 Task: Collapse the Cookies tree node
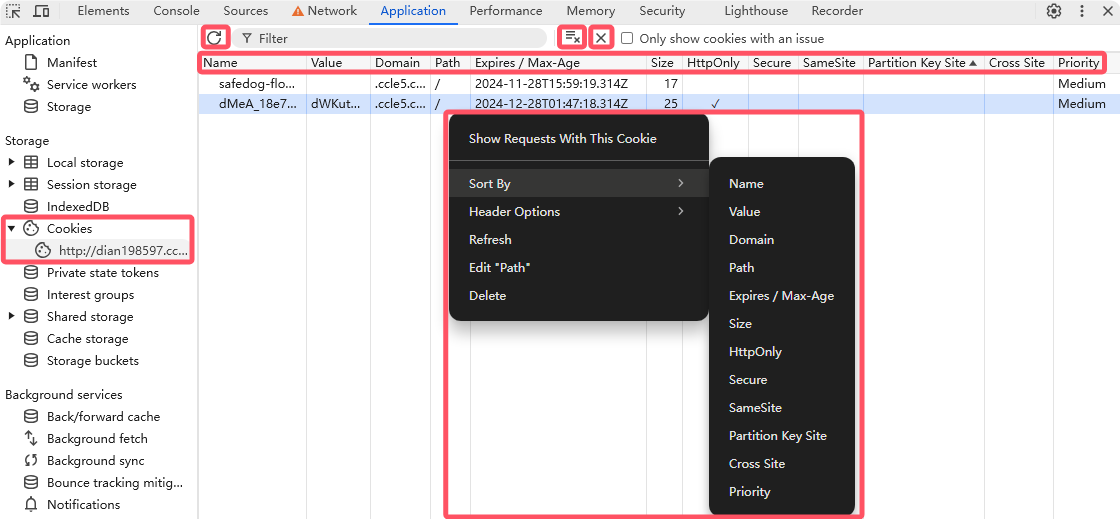click(11, 229)
